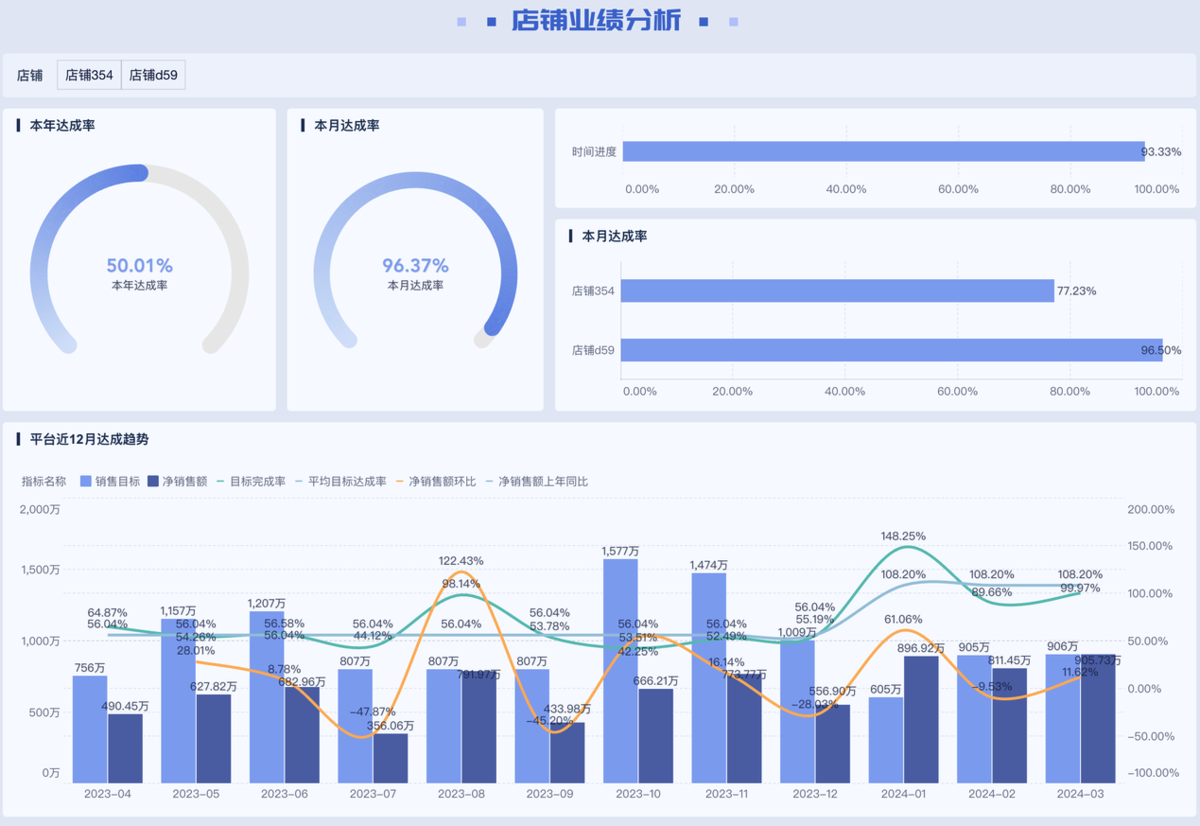Click the 896.92万 net sales bar for 2024-01
1200x826 pixels.
click(x=921, y=719)
